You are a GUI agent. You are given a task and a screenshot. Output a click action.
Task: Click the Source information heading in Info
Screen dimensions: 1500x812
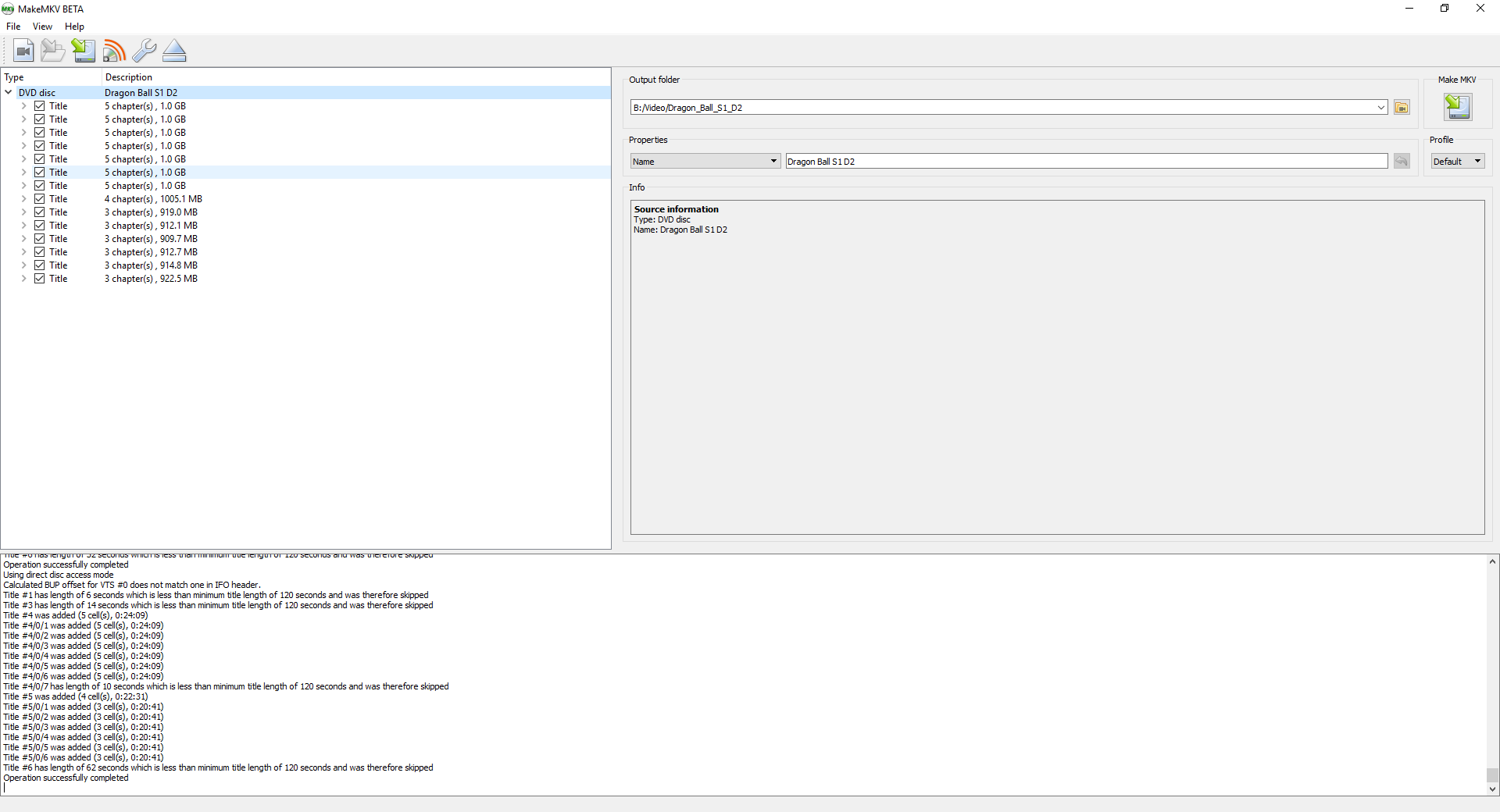coord(676,209)
